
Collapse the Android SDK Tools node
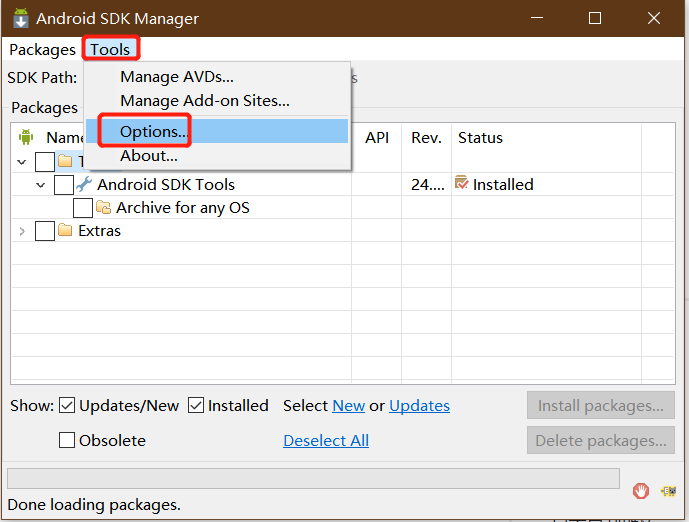(x=40, y=185)
